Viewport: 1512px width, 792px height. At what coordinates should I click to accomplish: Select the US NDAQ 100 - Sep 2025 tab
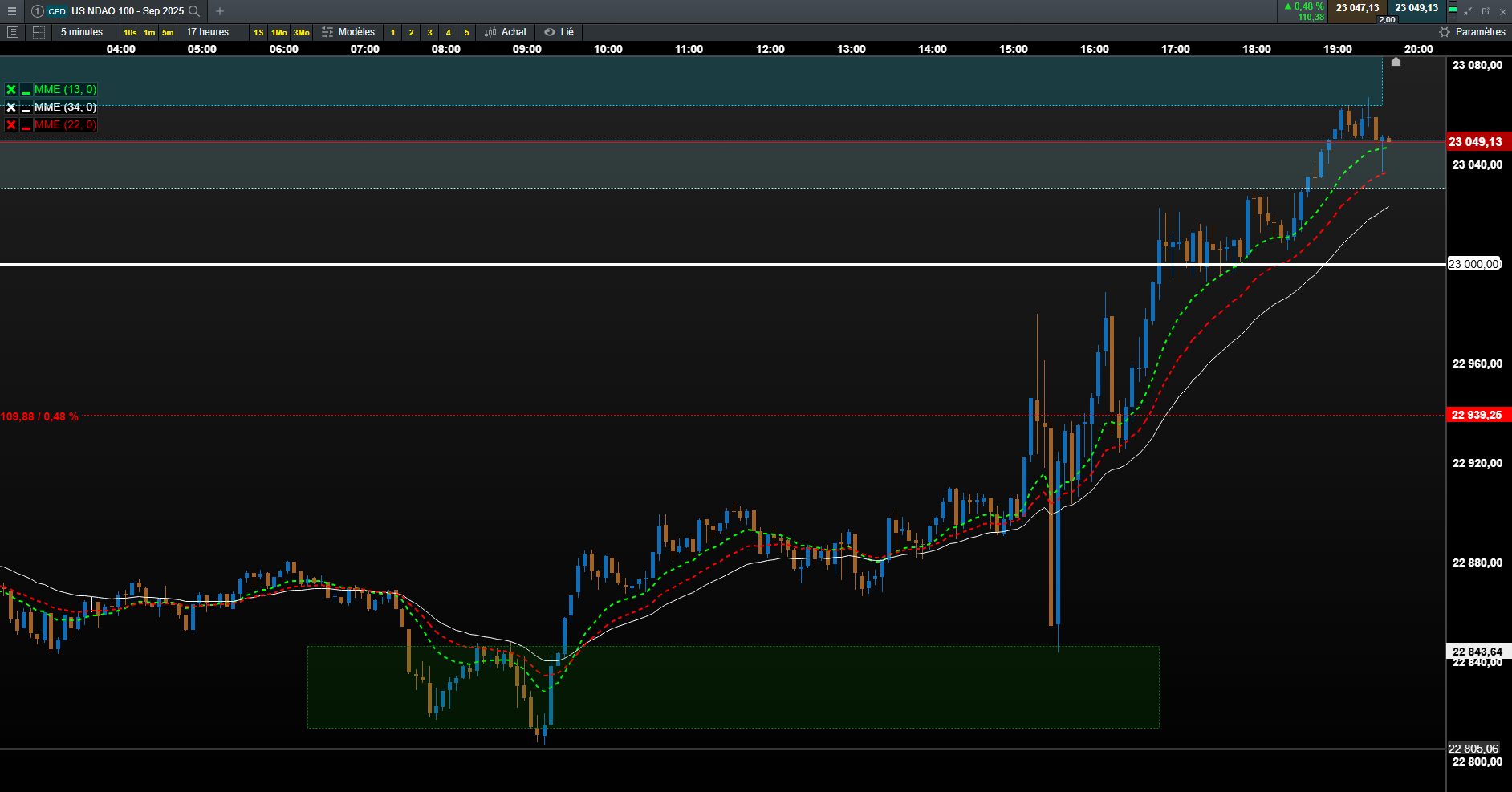127,11
